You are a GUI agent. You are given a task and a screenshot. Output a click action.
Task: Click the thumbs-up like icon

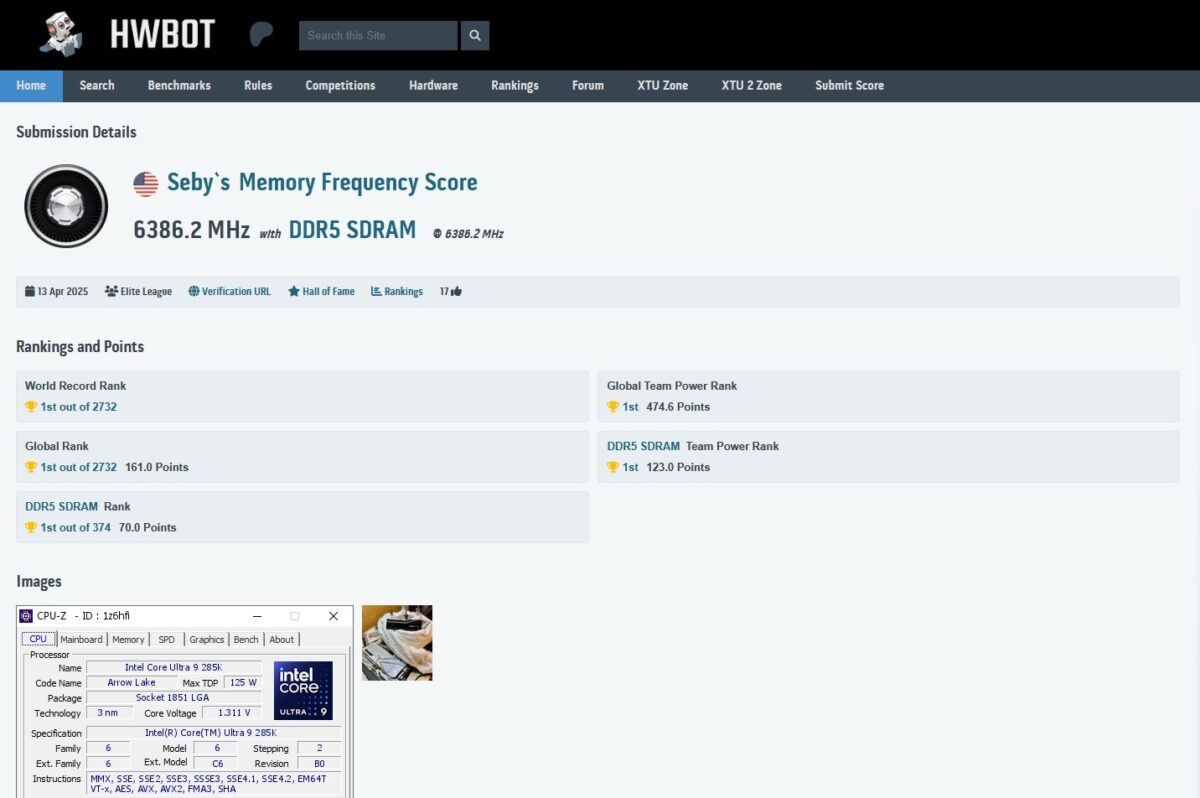pyautogui.click(x=456, y=292)
